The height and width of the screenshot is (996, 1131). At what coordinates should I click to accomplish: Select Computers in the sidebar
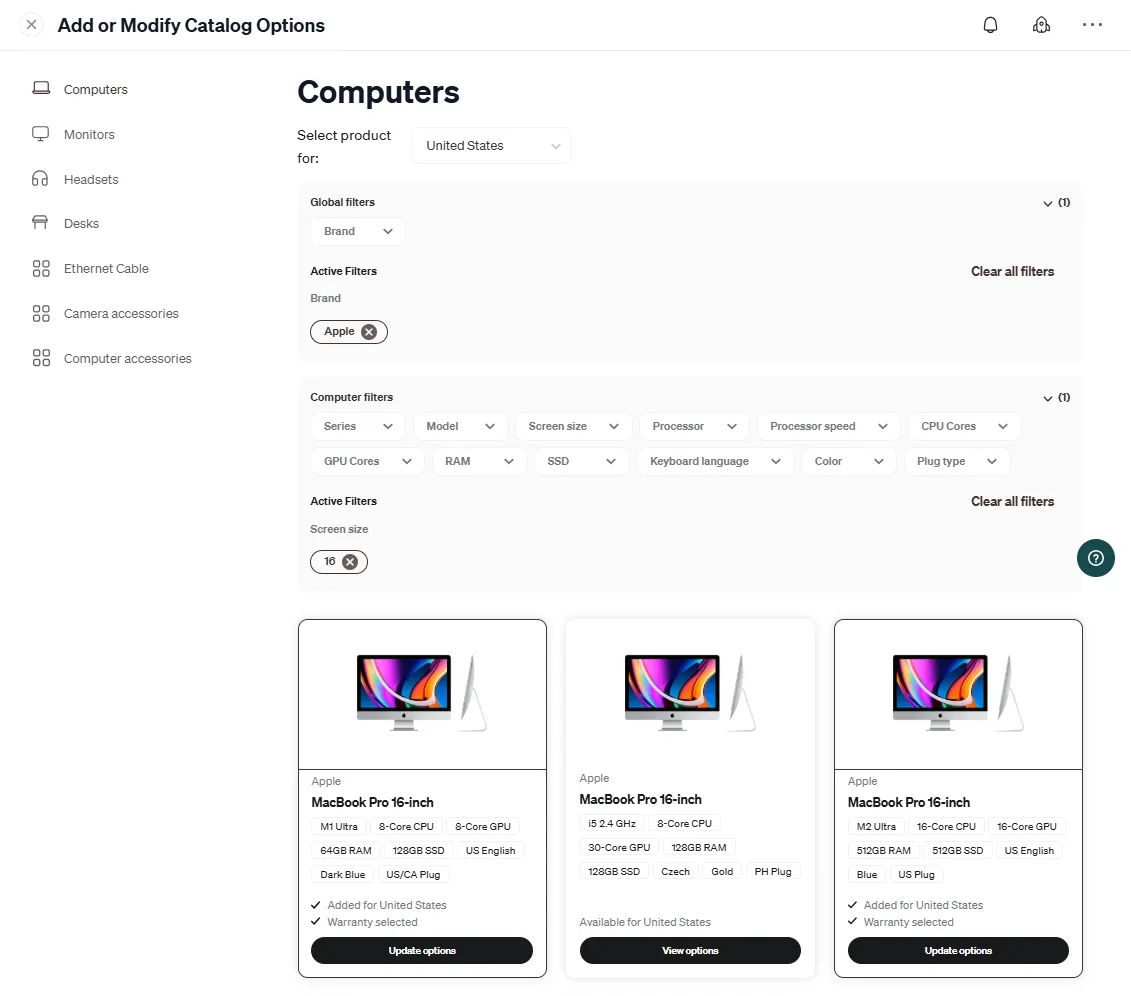(x=95, y=89)
